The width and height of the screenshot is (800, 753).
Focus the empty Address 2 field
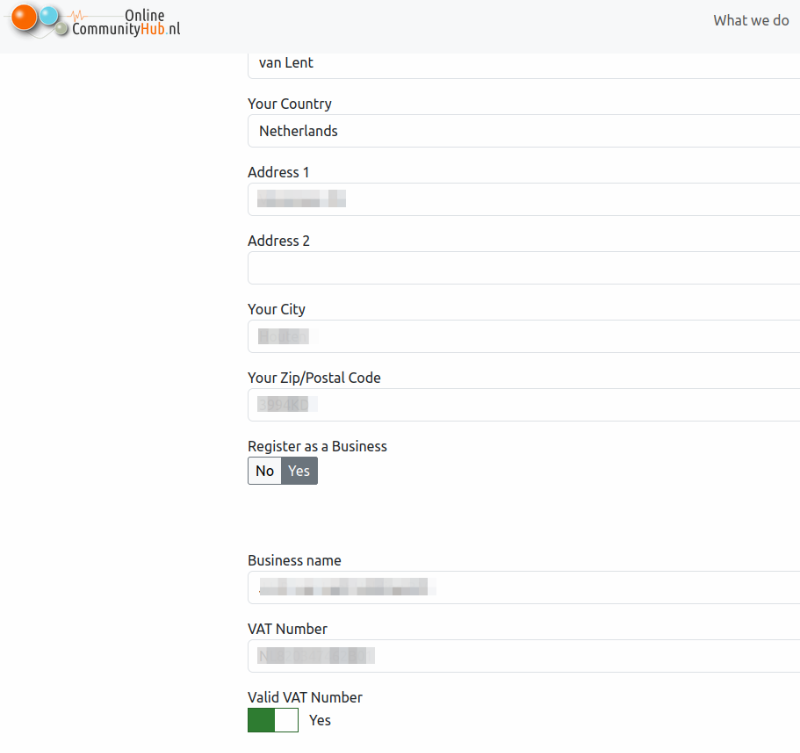pos(523,268)
